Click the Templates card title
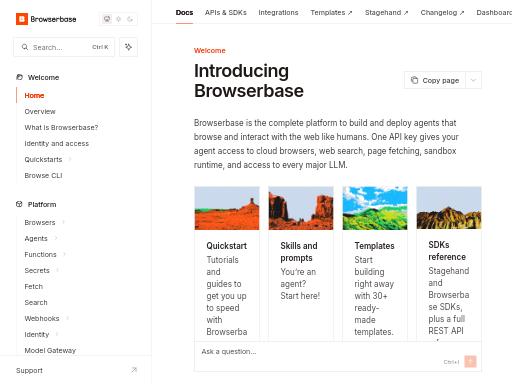Viewport: 512px width, 384px height. click(374, 246)
